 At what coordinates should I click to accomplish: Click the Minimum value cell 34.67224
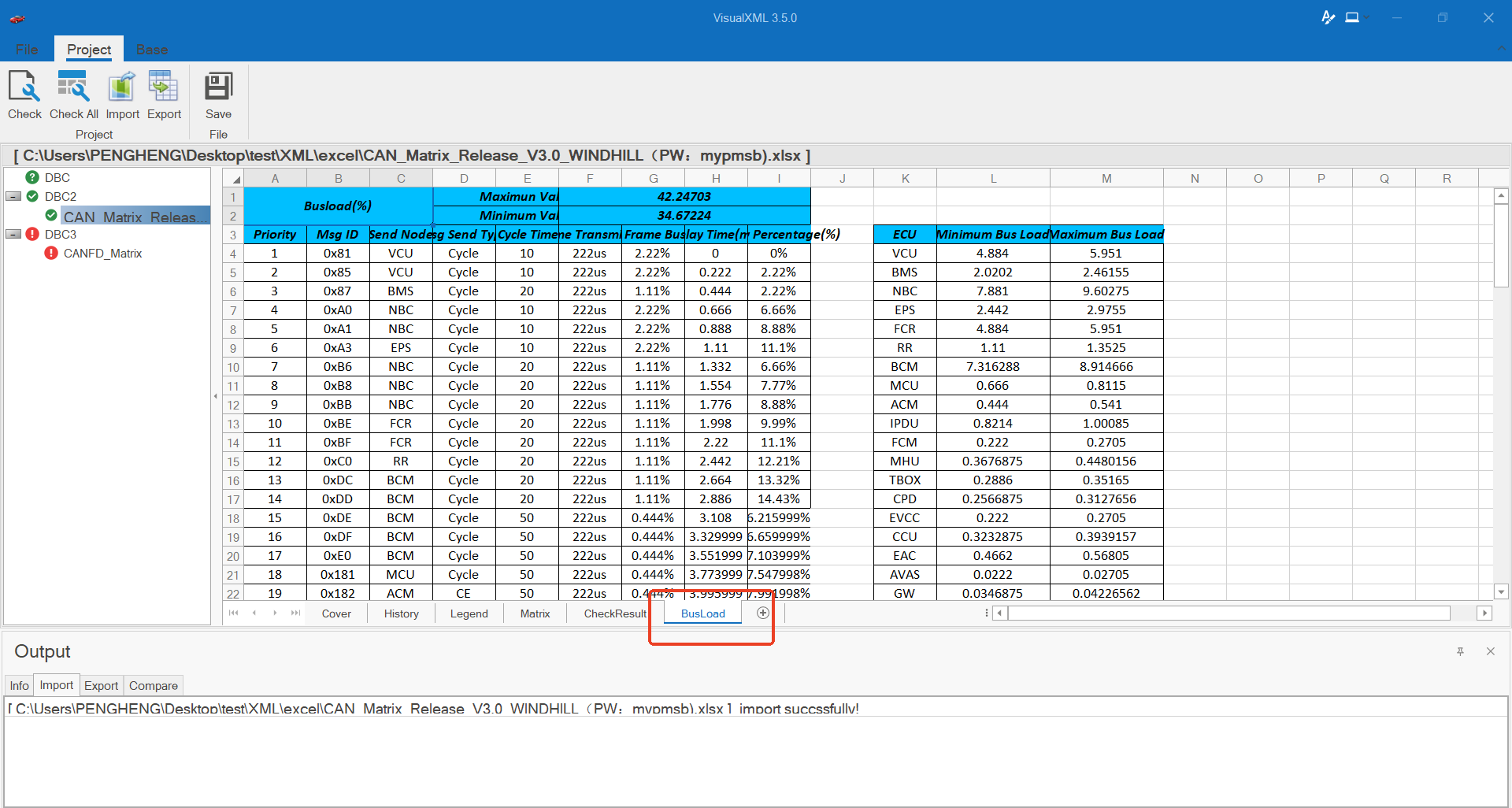684,215
